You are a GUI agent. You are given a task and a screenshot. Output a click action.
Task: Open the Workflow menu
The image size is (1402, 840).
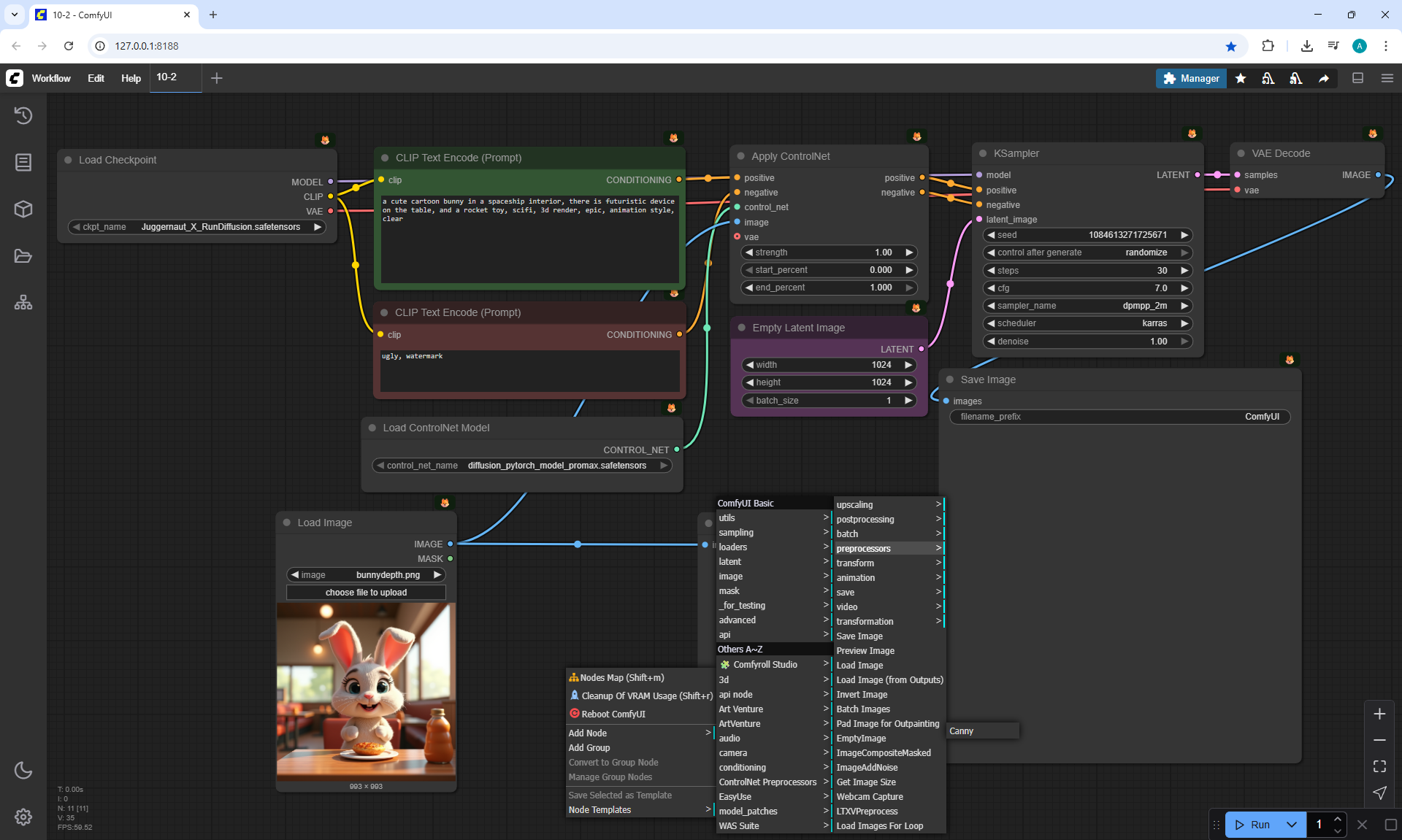tap(51, 78)
